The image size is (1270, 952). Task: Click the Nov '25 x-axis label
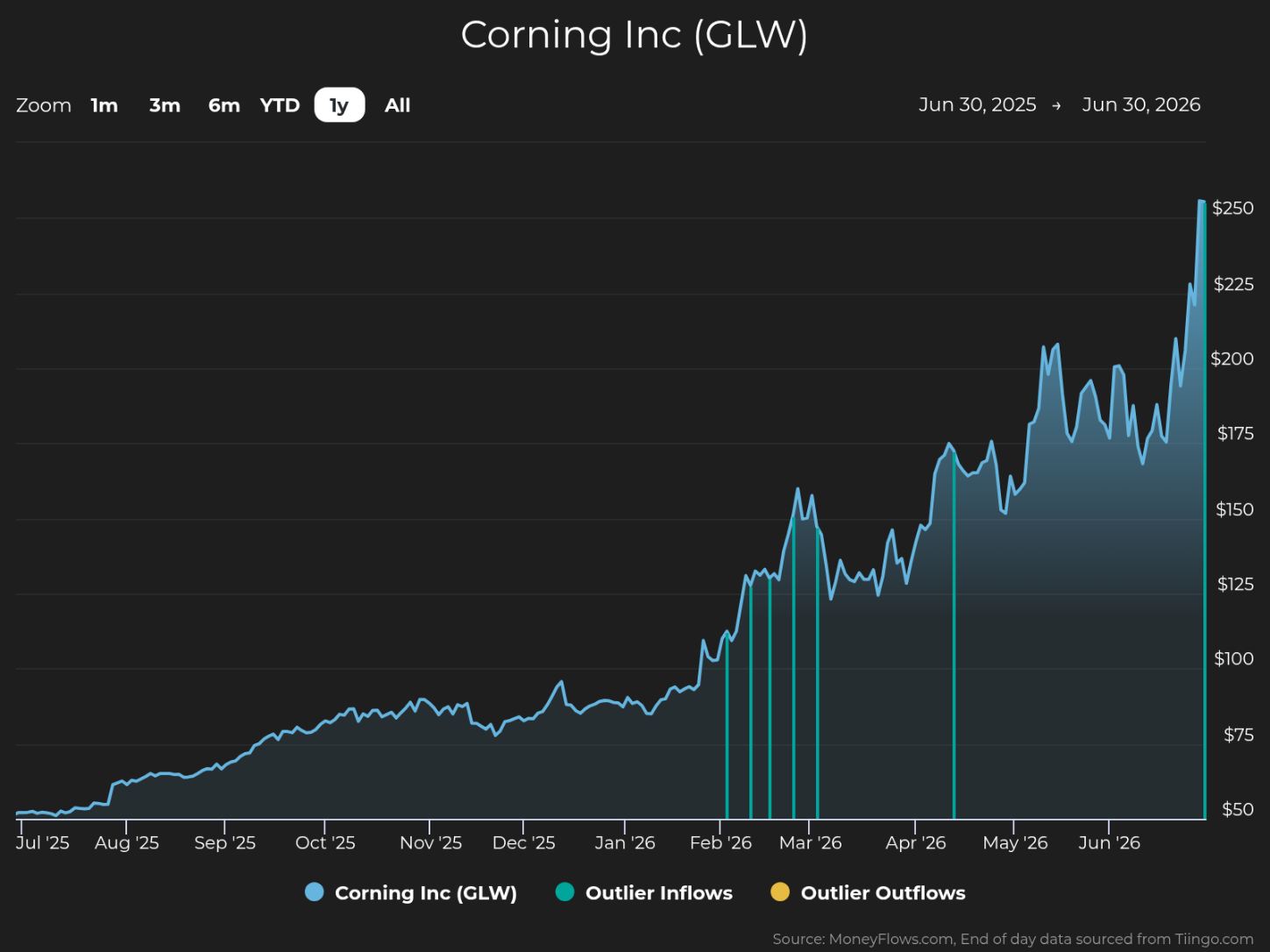coord(430,842)
